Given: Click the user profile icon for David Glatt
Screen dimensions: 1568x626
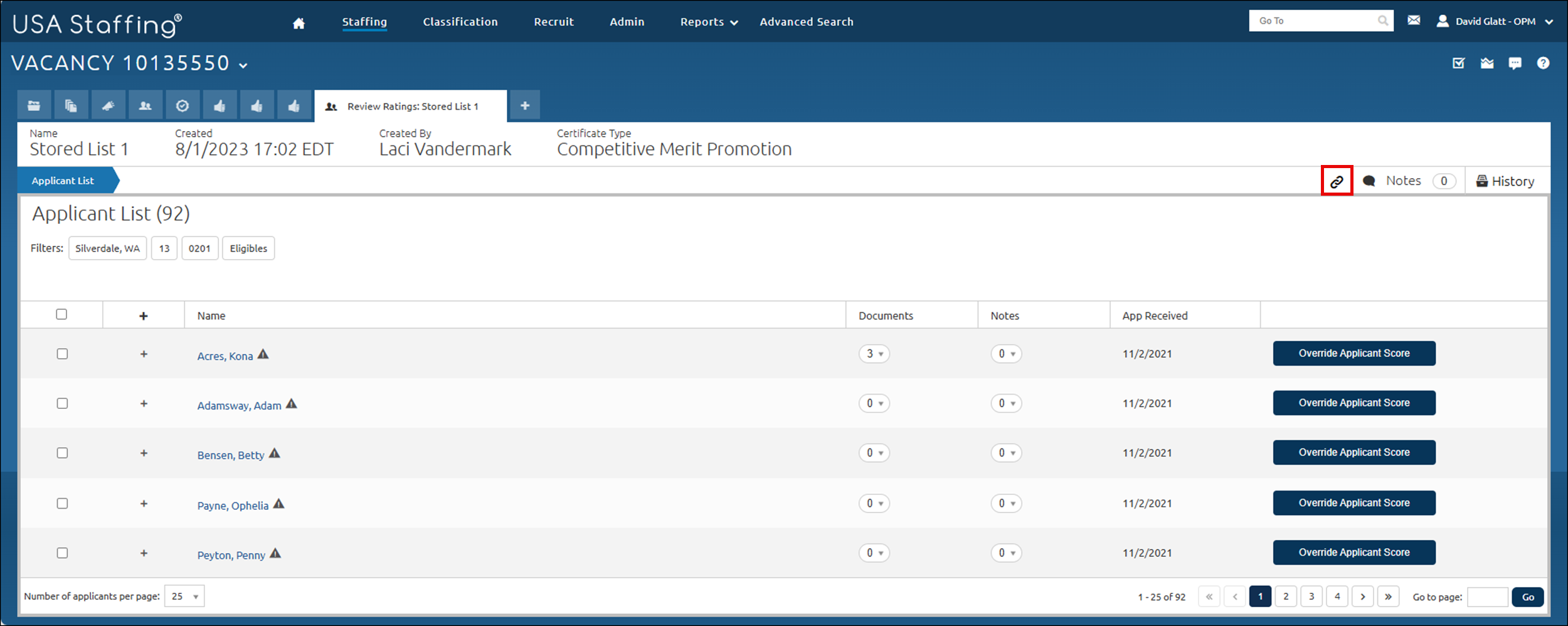Looking at the screenshot, I should tap(1443, 21).
